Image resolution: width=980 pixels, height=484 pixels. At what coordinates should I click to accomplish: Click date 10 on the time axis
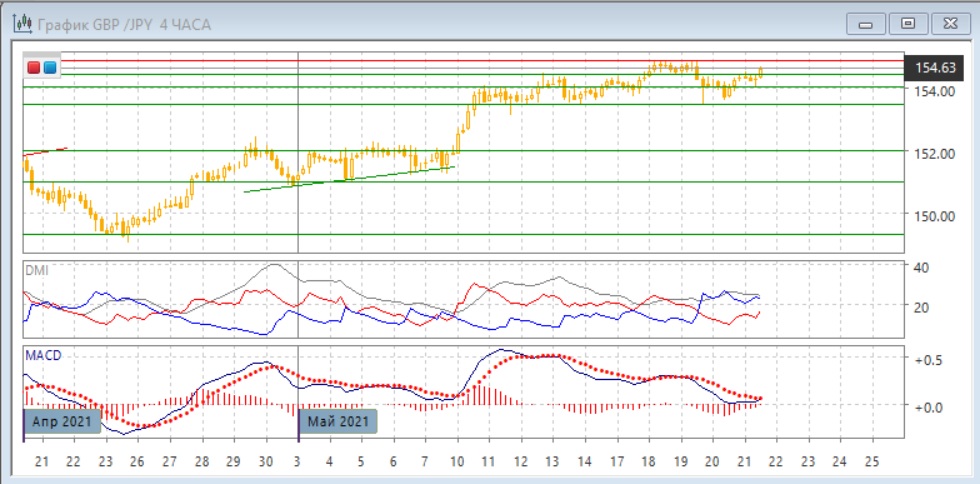(458, 461)
